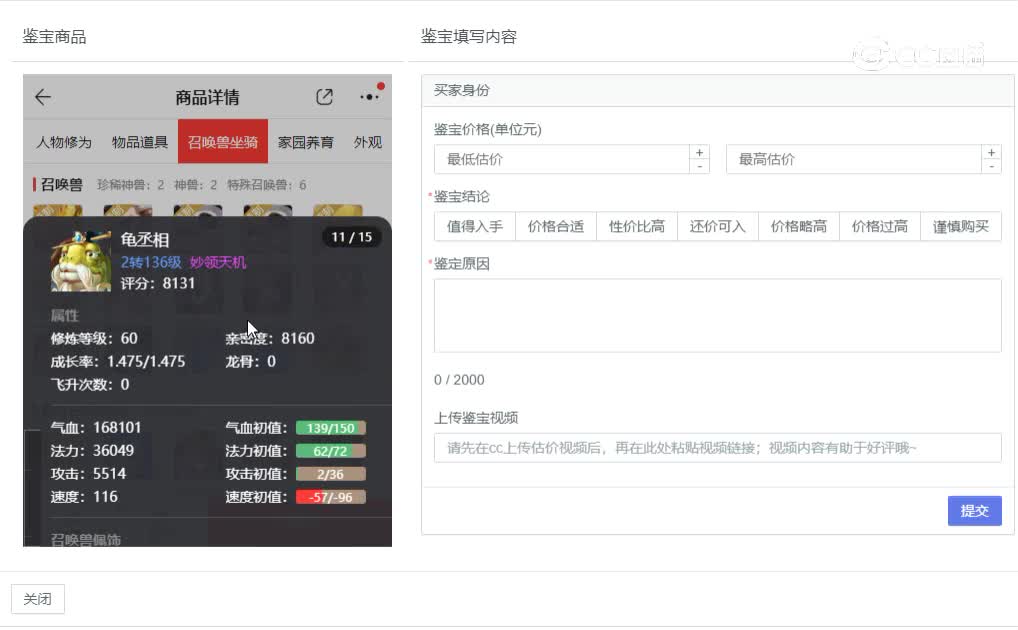Image resolution: width=1018 pixels, height=630 pixels.
Task: Click the 11 / 15 page counter badge
Action: (x=351, y=237)
